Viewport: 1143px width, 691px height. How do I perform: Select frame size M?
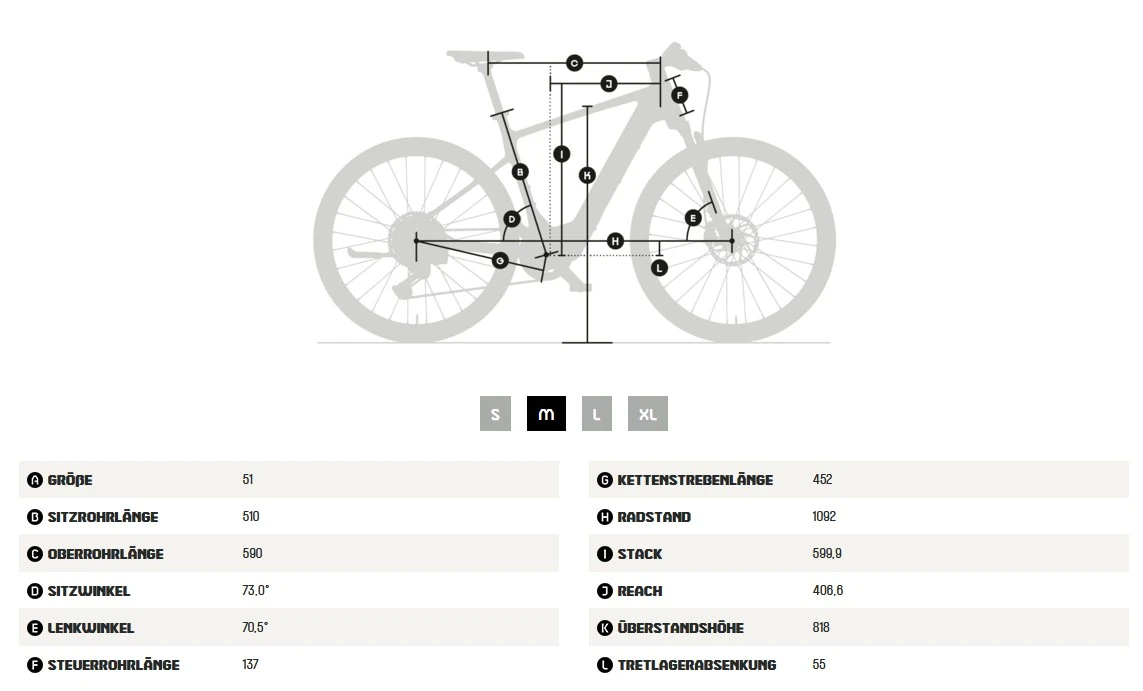[x=546, y=413]
